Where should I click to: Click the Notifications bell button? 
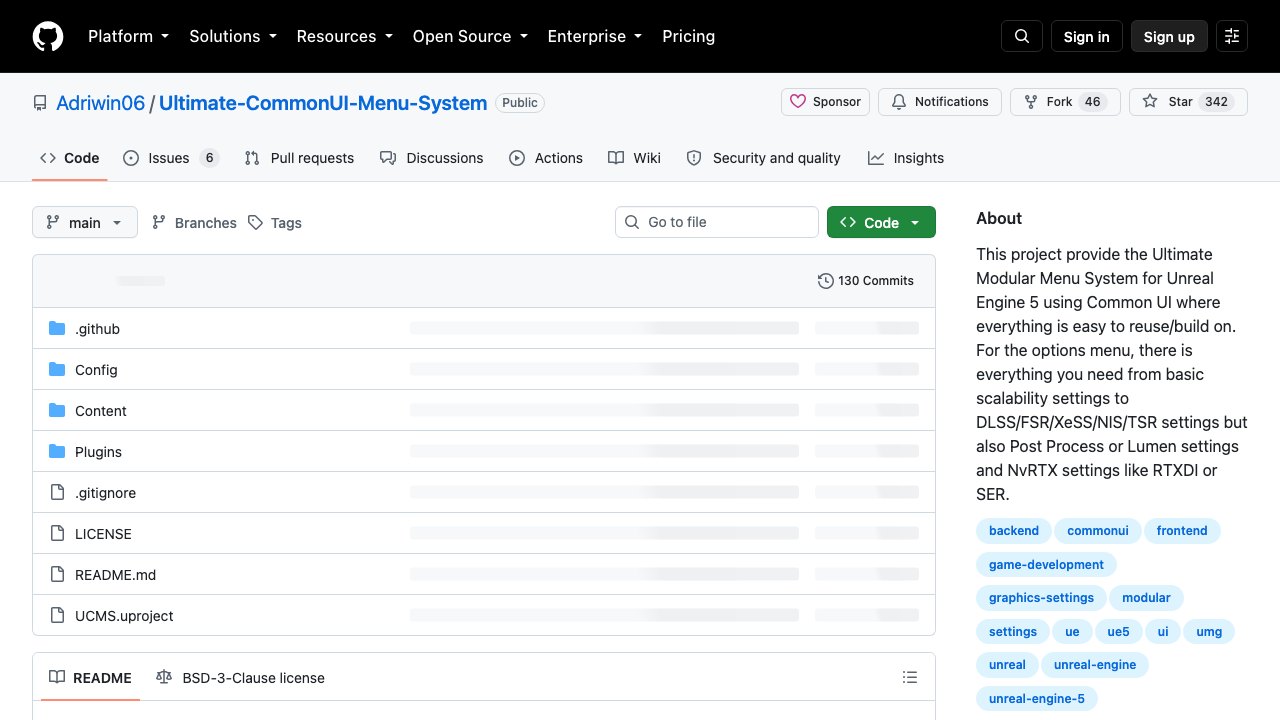939,102
